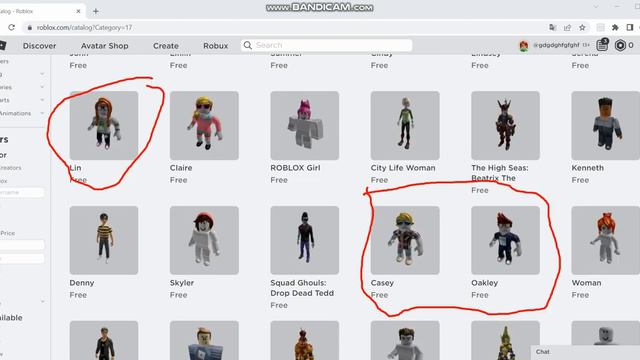Open the Skyler character thumbnail
Viewport: 640px width, 360px height.
[204, 240]
